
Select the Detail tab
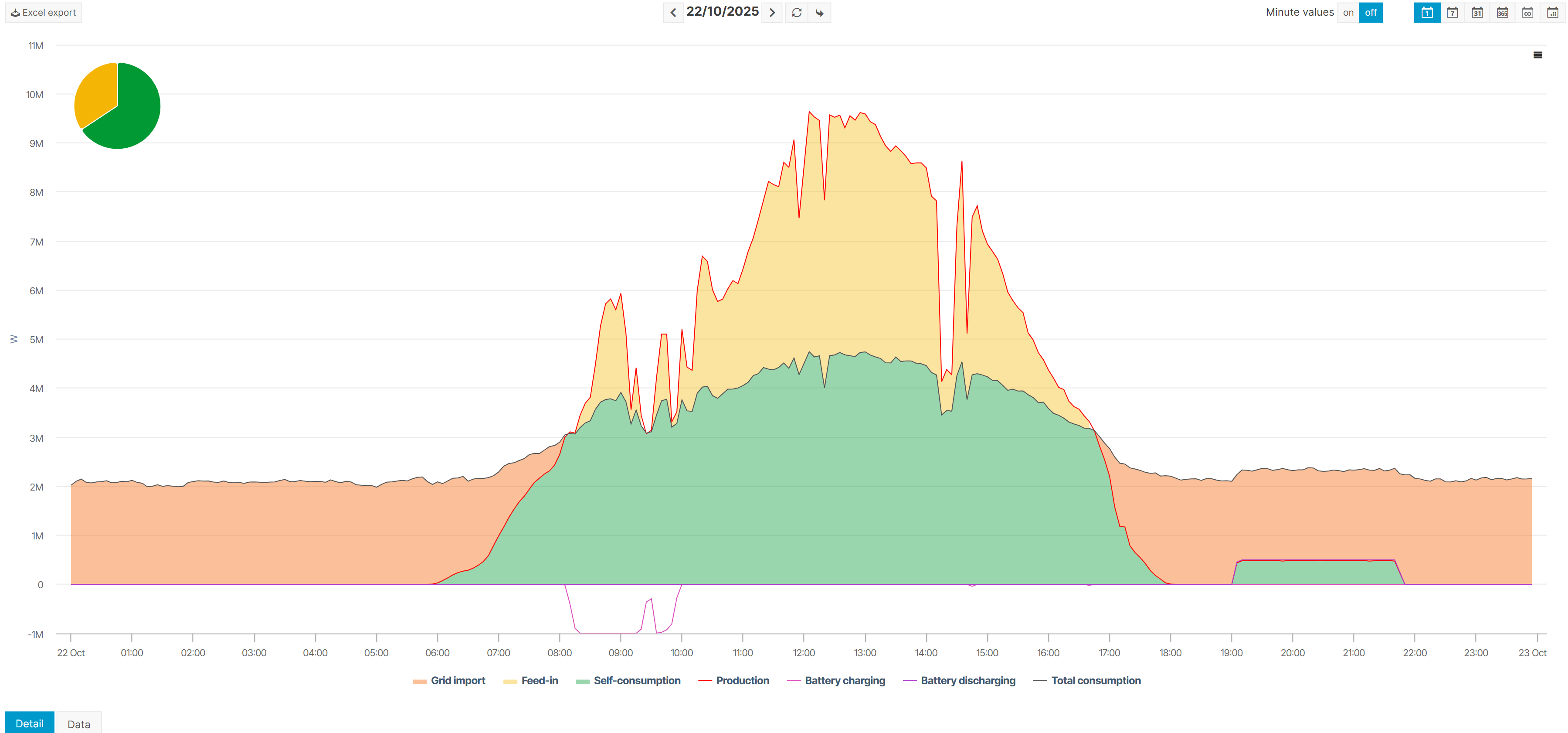pos(29,723)
